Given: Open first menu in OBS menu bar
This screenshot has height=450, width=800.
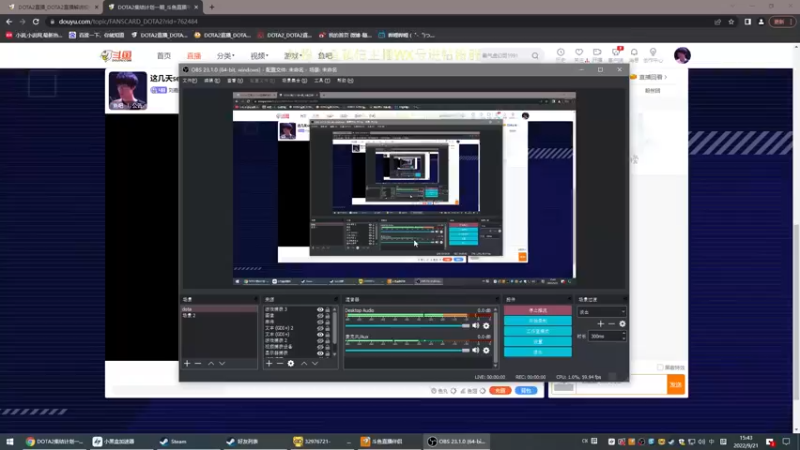Looking at the screenshot, I should [x=190, y=81].
